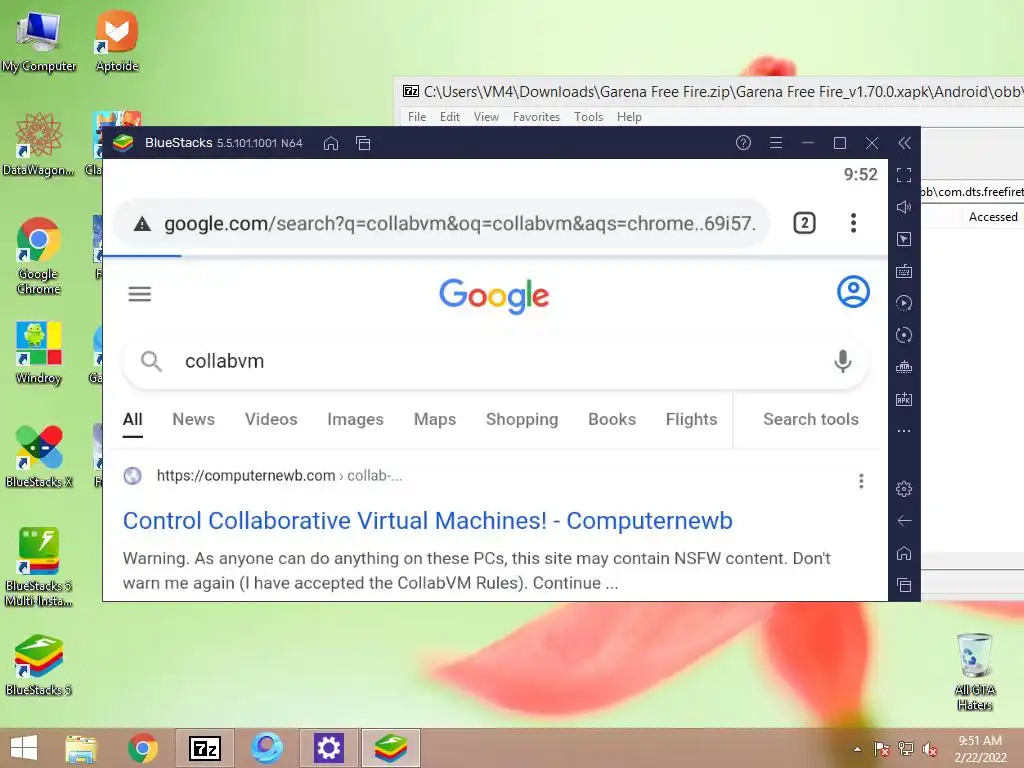The image size is (1024, 768).
Task: Click the Android home icon in BlueStacks sidebar
Action: [x=904, y=553]
